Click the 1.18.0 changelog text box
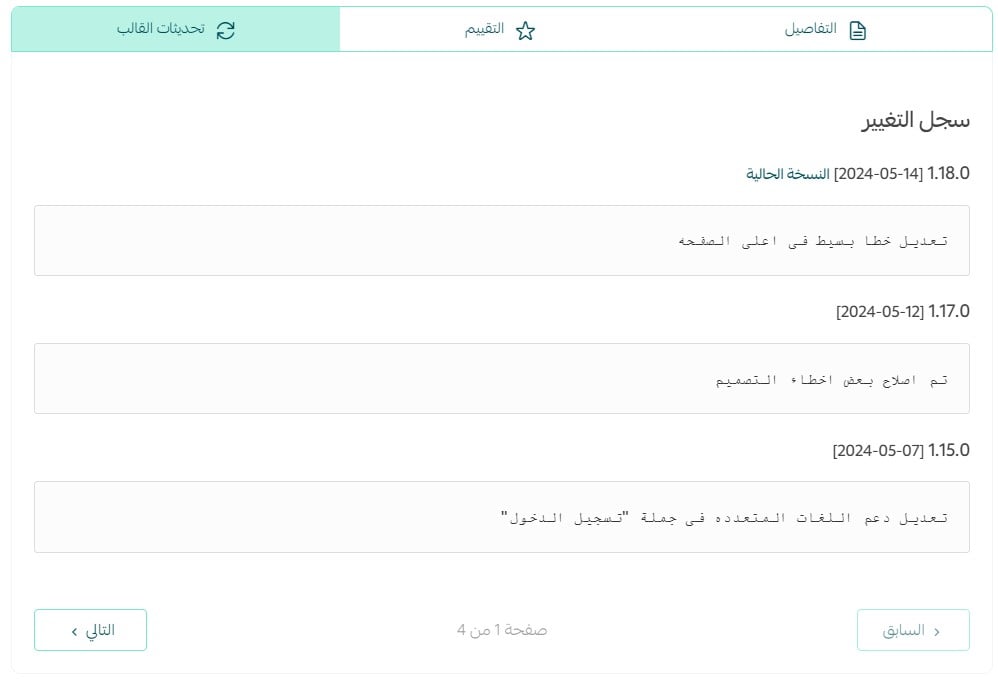Image resolution: width=998 pixels, height=680 pixels. tap(501, 240)
